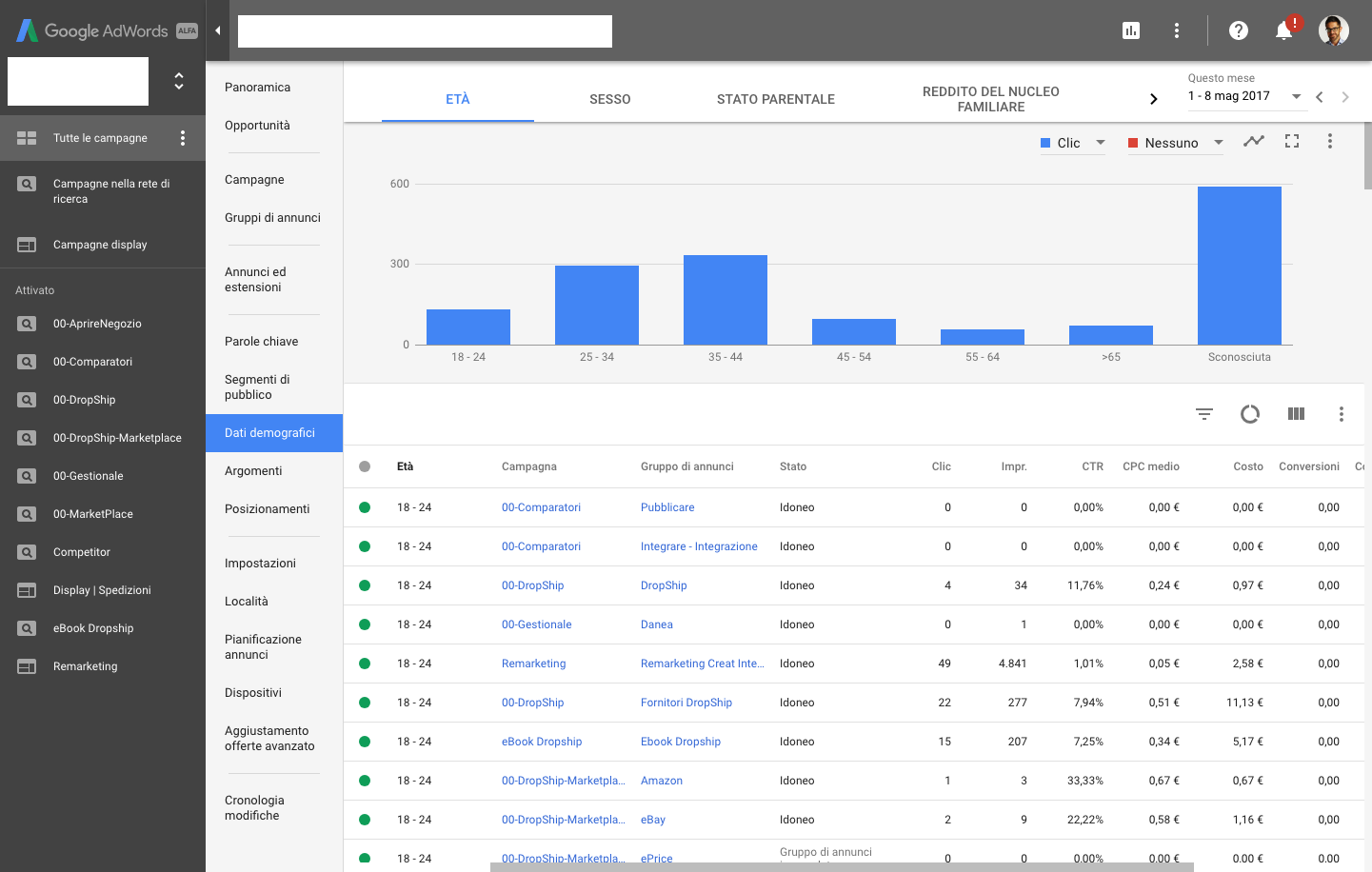
Task: Switch chart type with the line chart icon
Action: pos(1254,141)
